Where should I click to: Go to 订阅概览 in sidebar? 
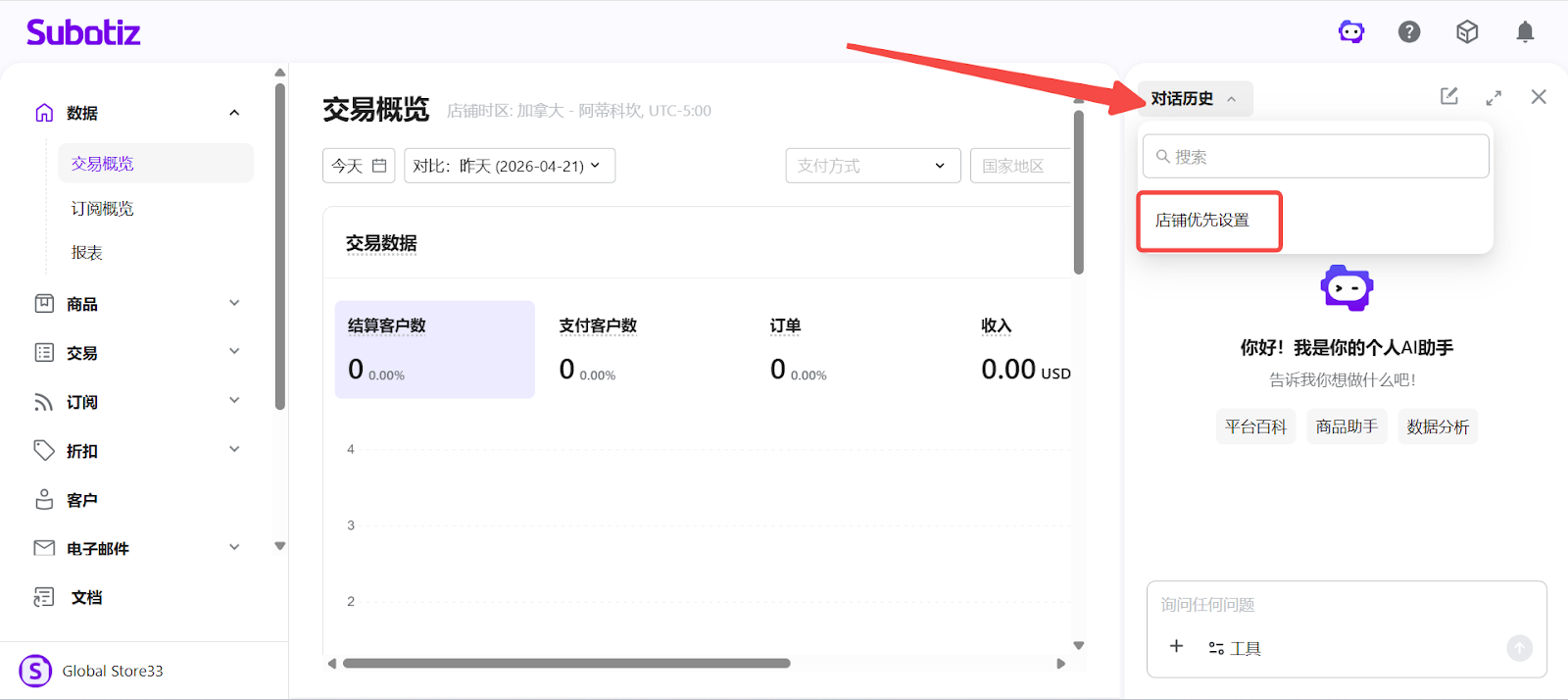point(103,209)
